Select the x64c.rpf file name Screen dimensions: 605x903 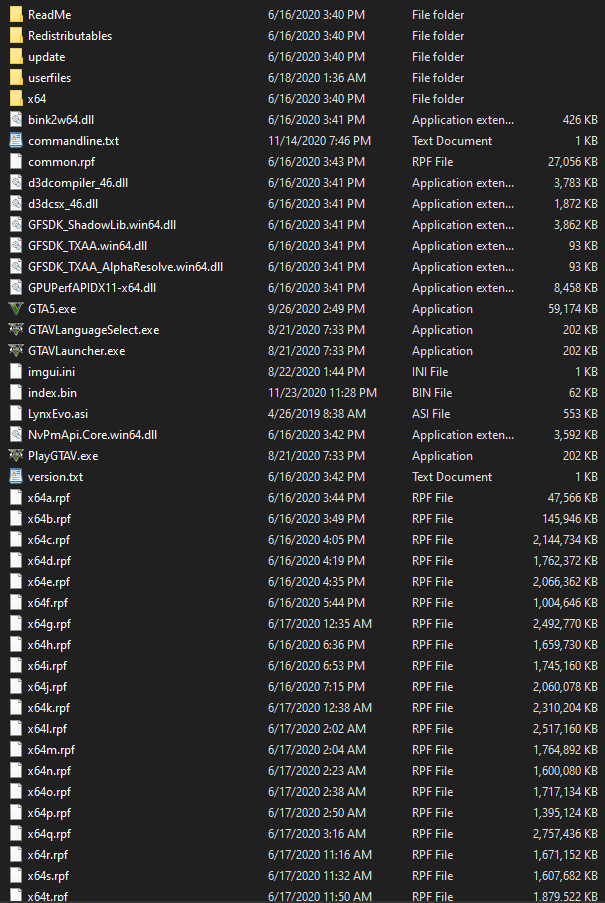pos(49,540)
